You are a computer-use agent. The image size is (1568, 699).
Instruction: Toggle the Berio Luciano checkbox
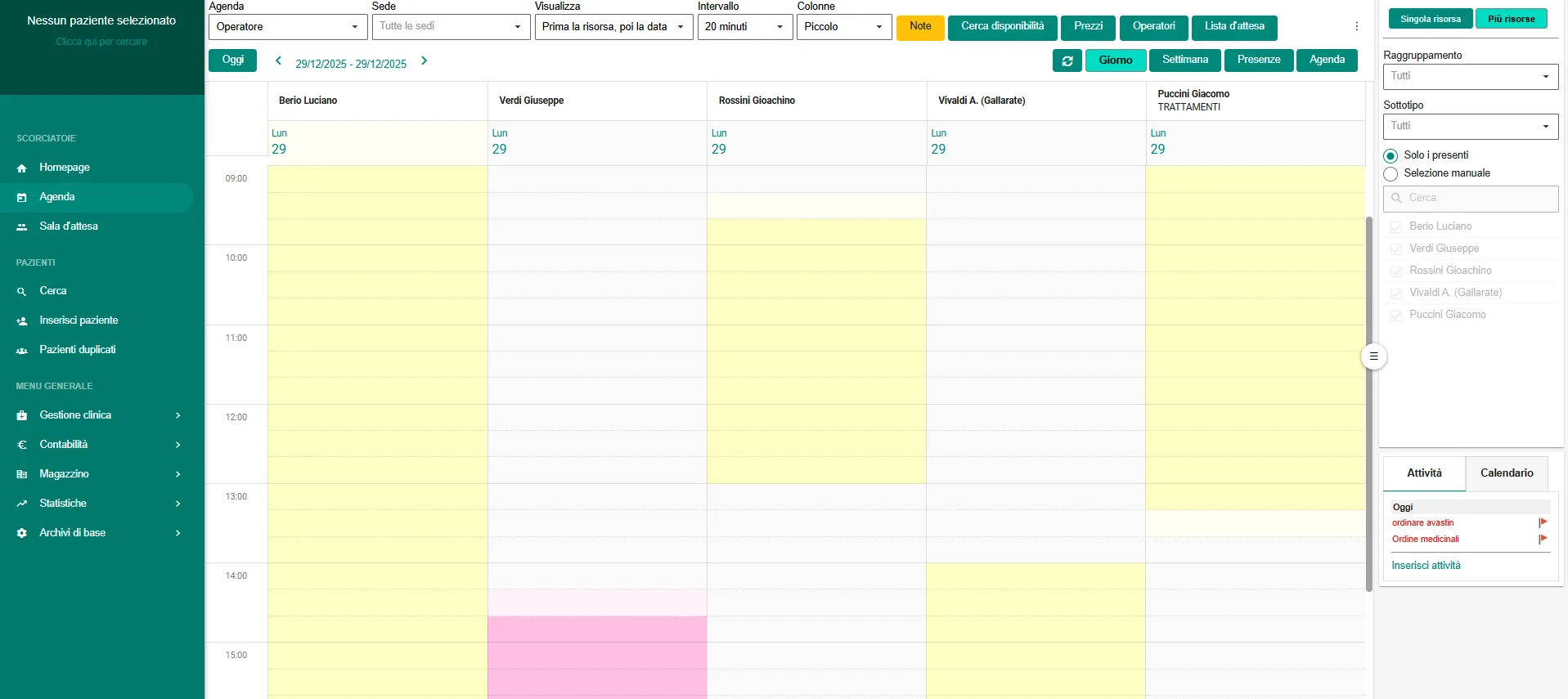[x=1396, y=227]
